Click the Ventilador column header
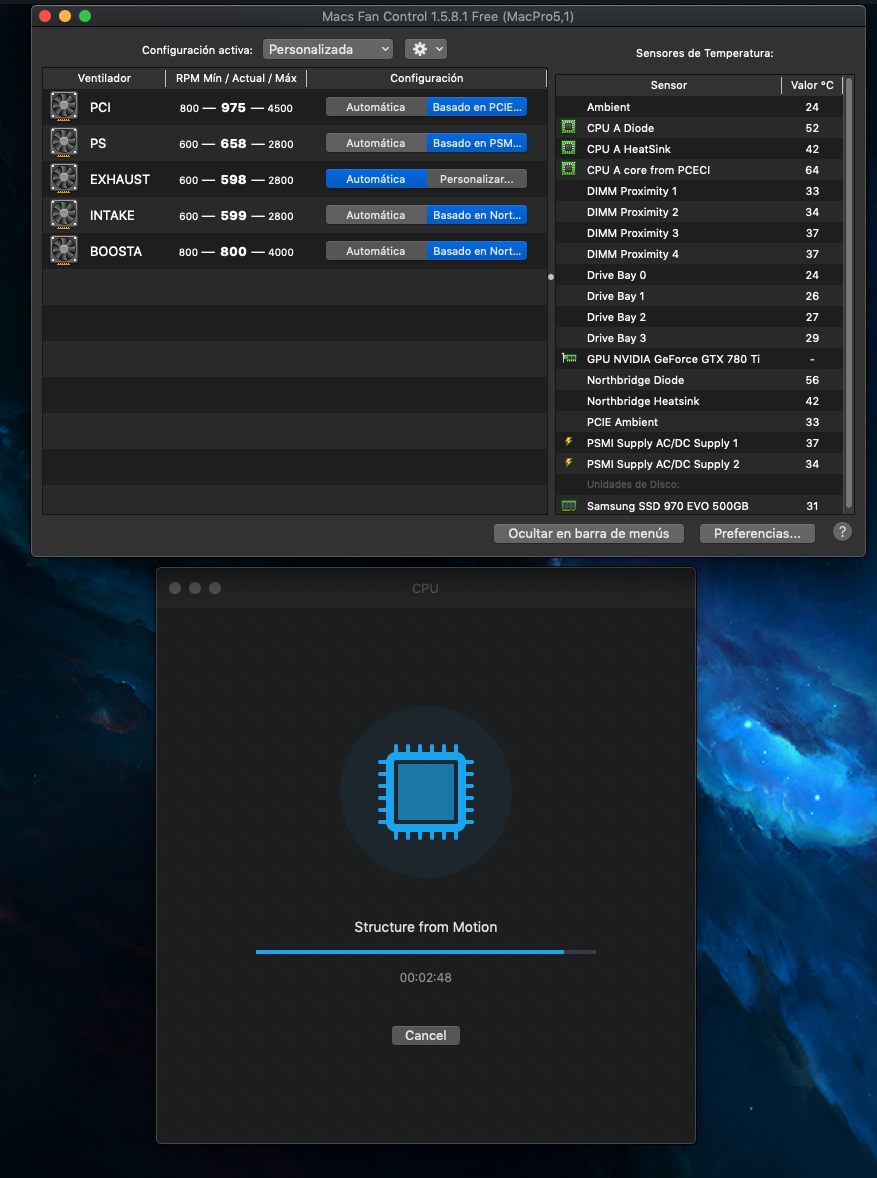Viewport: 877px width, 1178px height. click(x=104, y=78)
